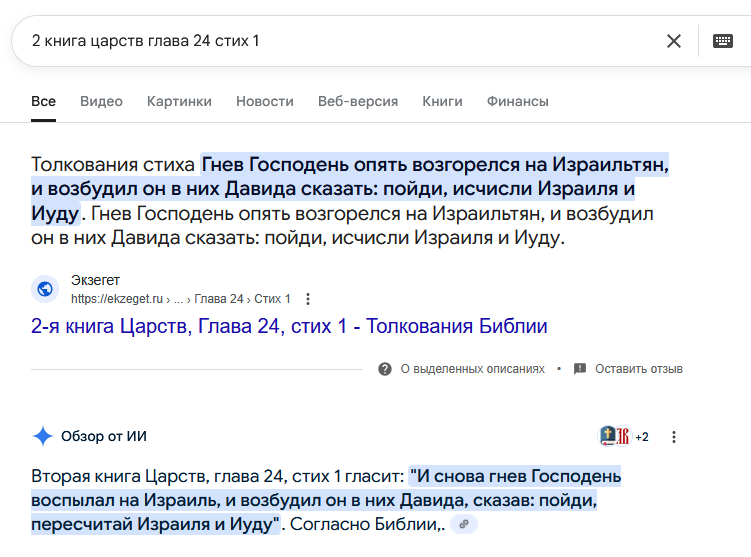The image size is (751, 557).
Task: Click the Экзегет globe site icon
Action: (x=45, y=289)
